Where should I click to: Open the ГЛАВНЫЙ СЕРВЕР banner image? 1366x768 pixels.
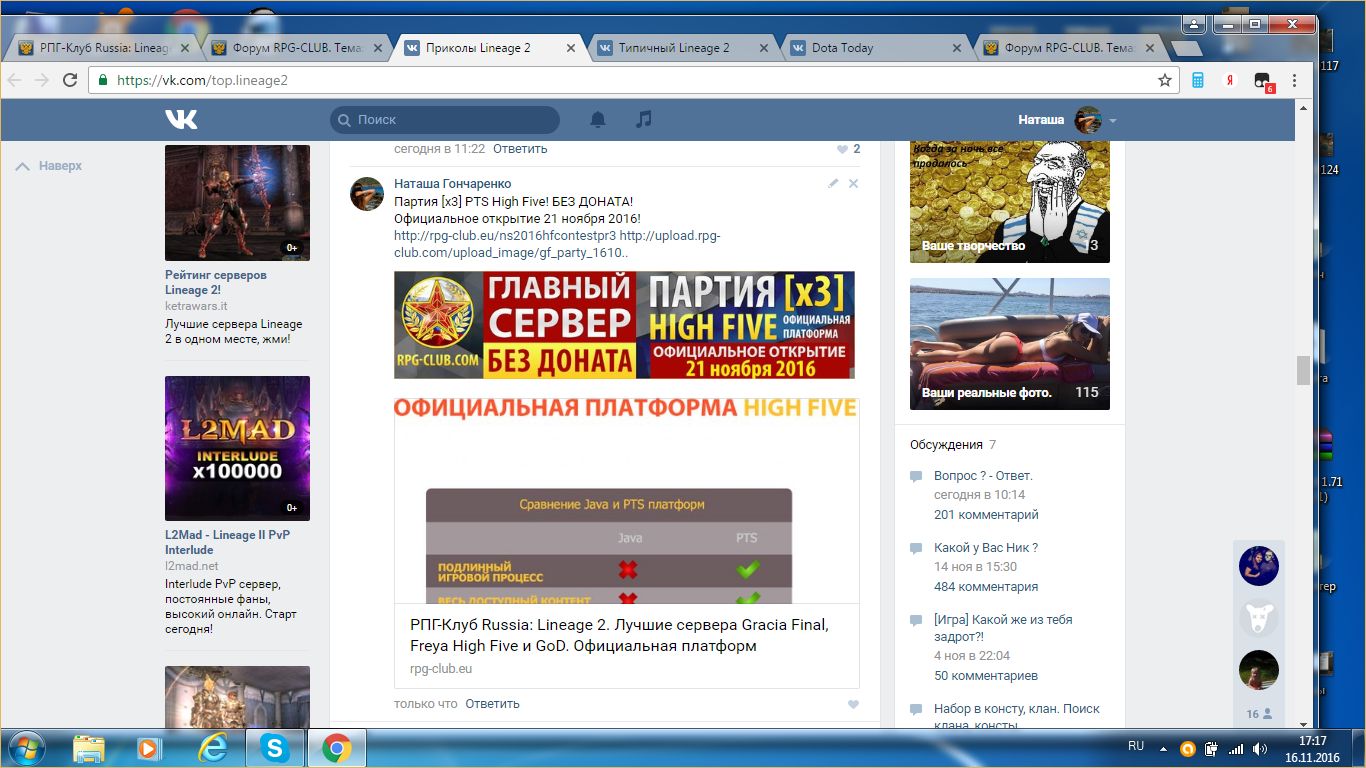point(624,325)
